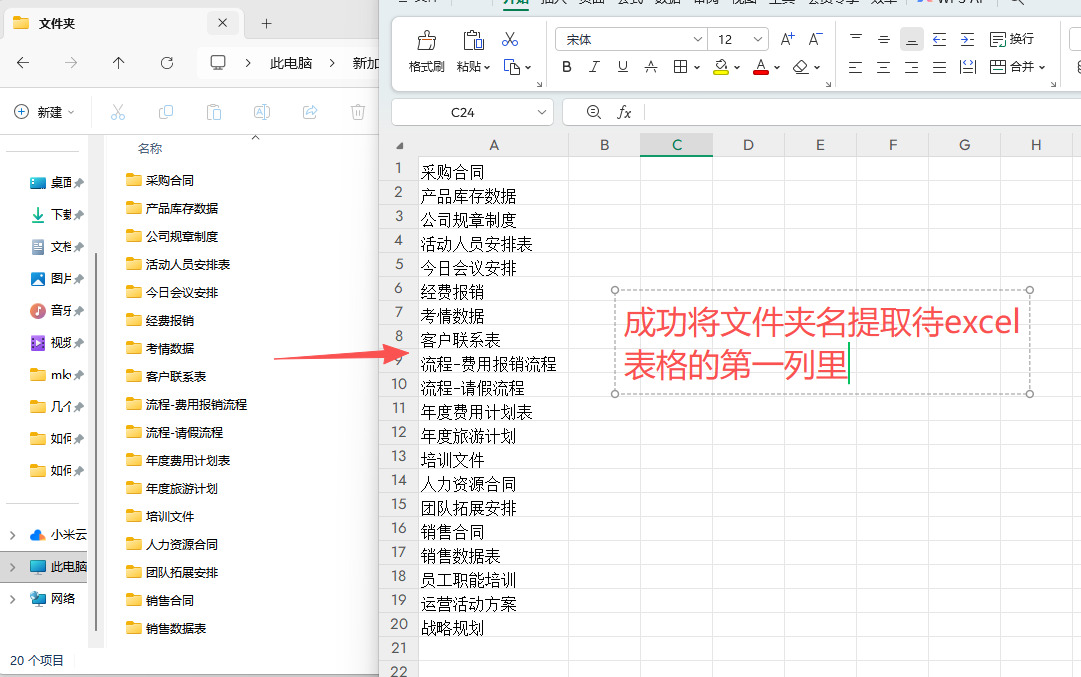
Task: Open the Name Box dropdown (C24)
Action: pos(542,112)
